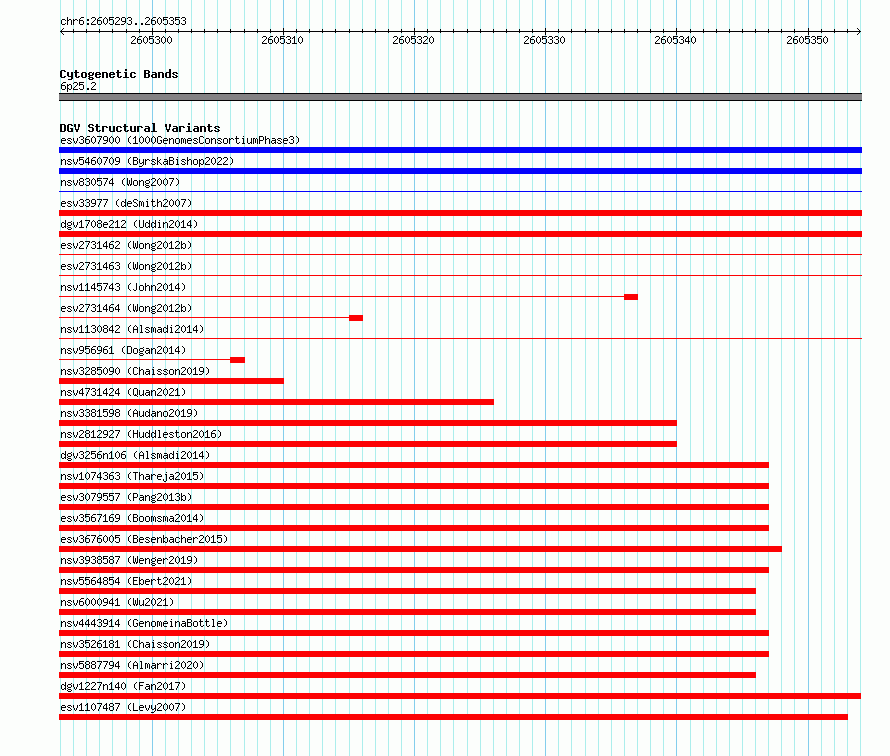Click the small red block of esv2731464 (Wong2012b)
Viewport: 890px width, 756px height.
pos(356,318)
